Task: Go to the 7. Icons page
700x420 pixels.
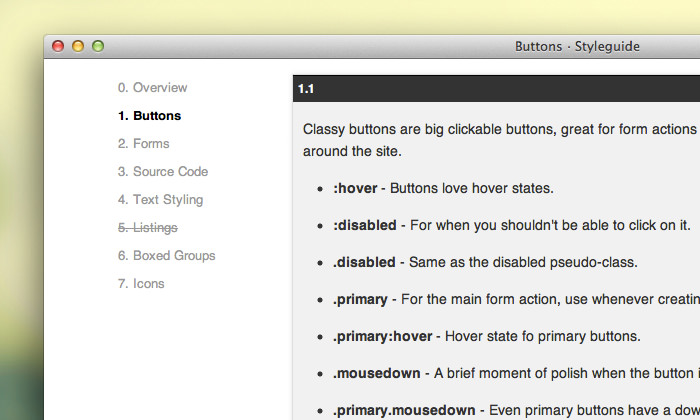Action: pos(141,284)
